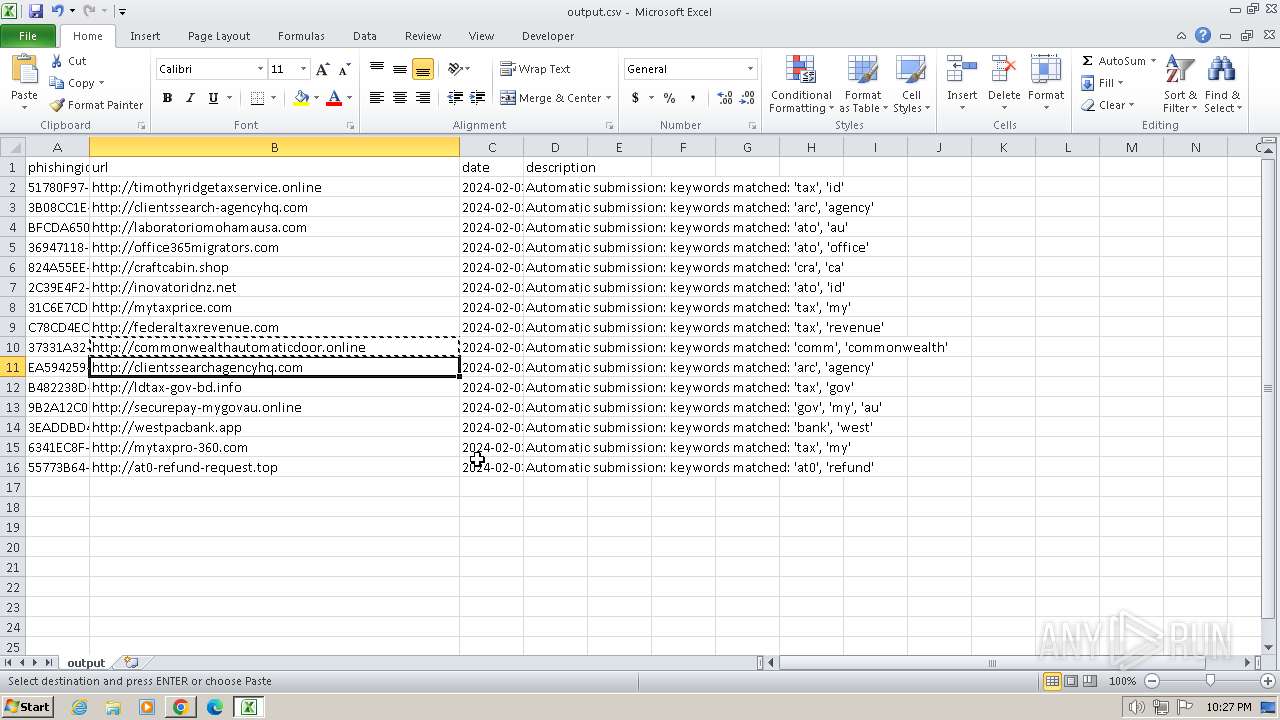Open Conditional Formatting menu
The image size is (1280, 720).
point(801,84)
